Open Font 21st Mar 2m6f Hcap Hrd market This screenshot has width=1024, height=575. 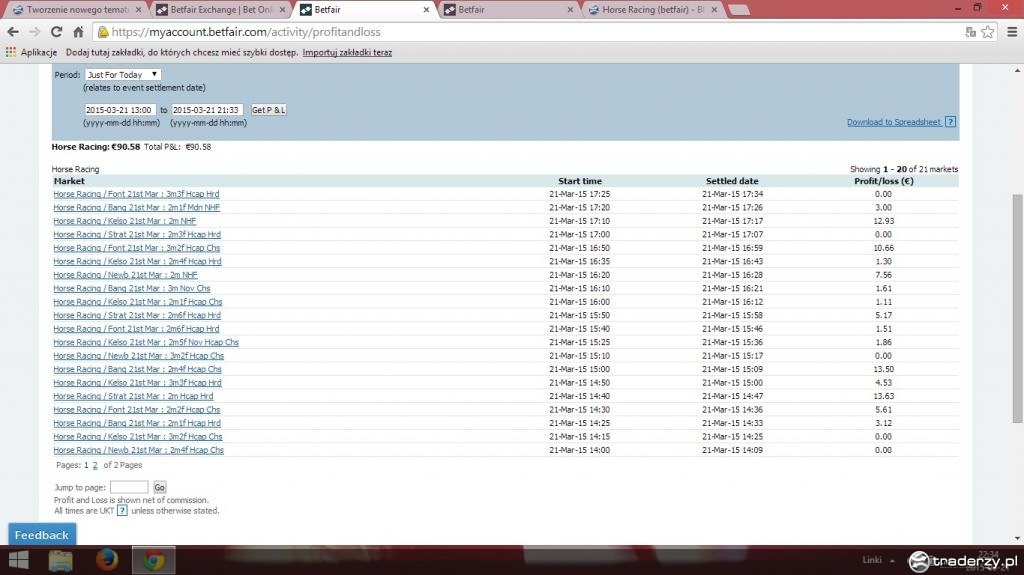point(136,329)
